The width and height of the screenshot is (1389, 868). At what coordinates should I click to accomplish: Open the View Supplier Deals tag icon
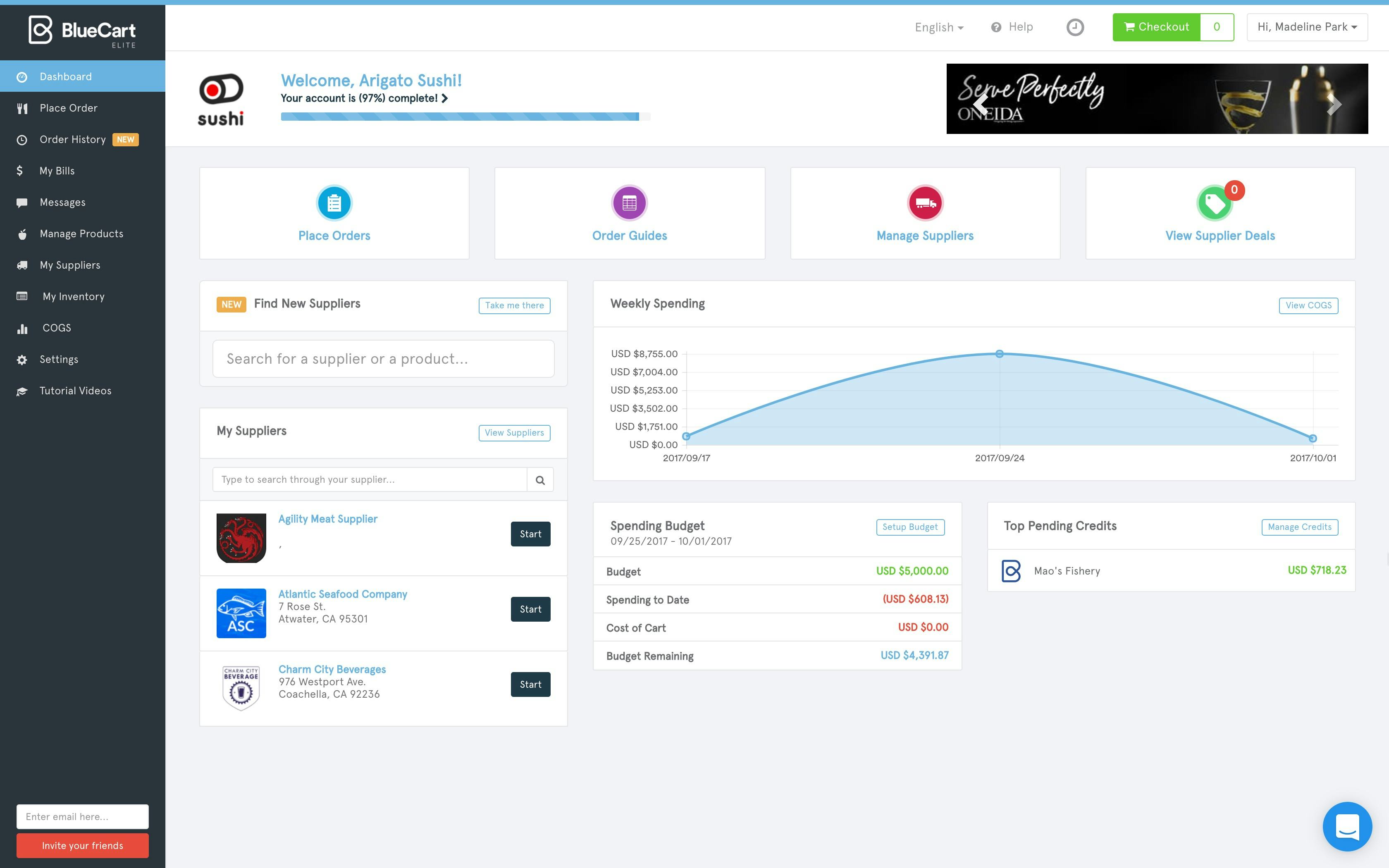pyautogui.click(x=1215, y=204)
